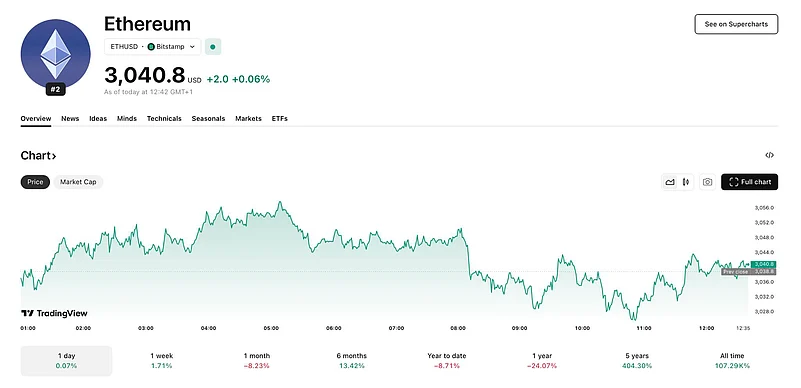Select the 1 week range
801x388 pixels.
[161, 361]
